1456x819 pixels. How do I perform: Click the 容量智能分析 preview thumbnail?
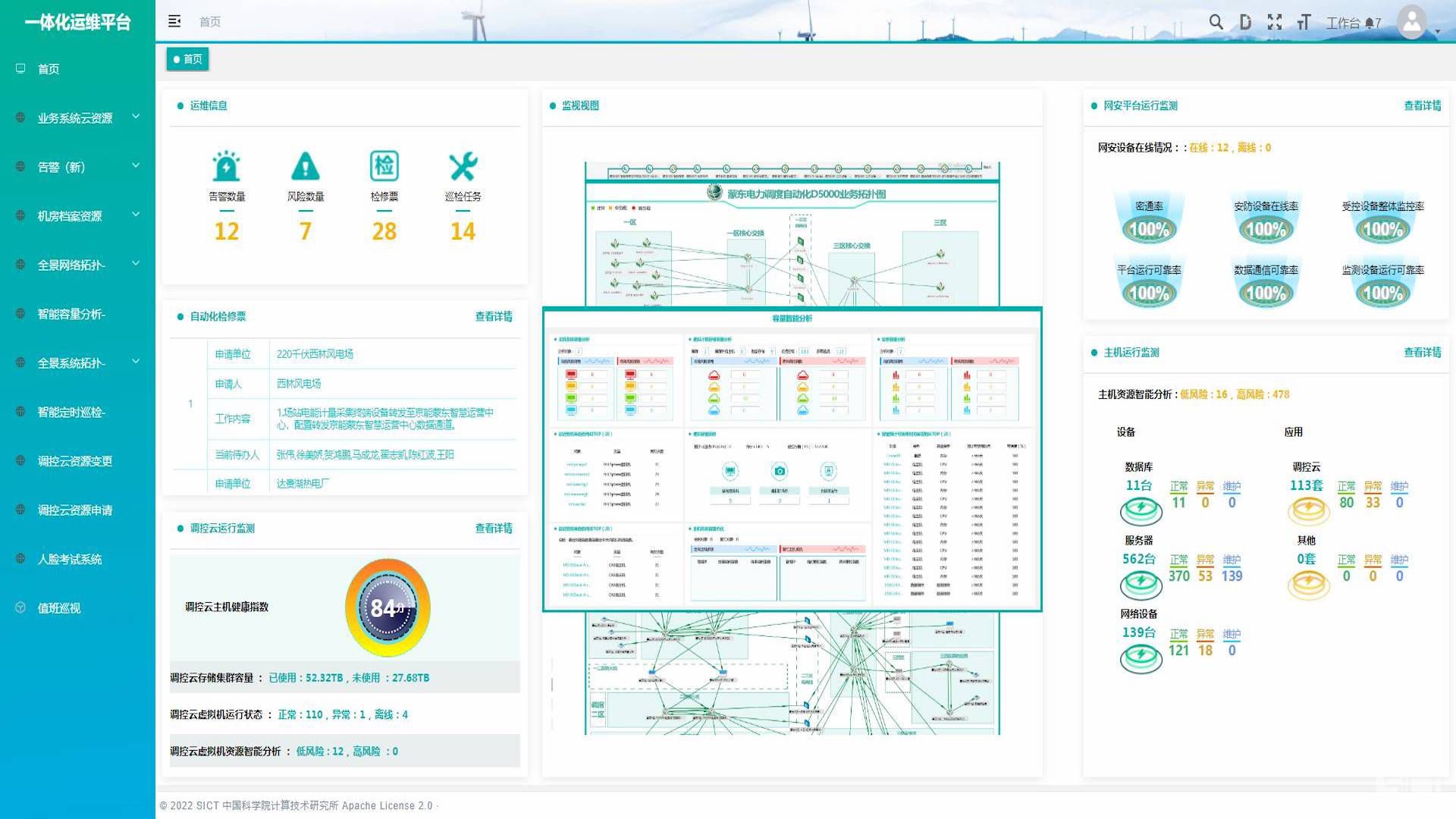tap(792, 459)
